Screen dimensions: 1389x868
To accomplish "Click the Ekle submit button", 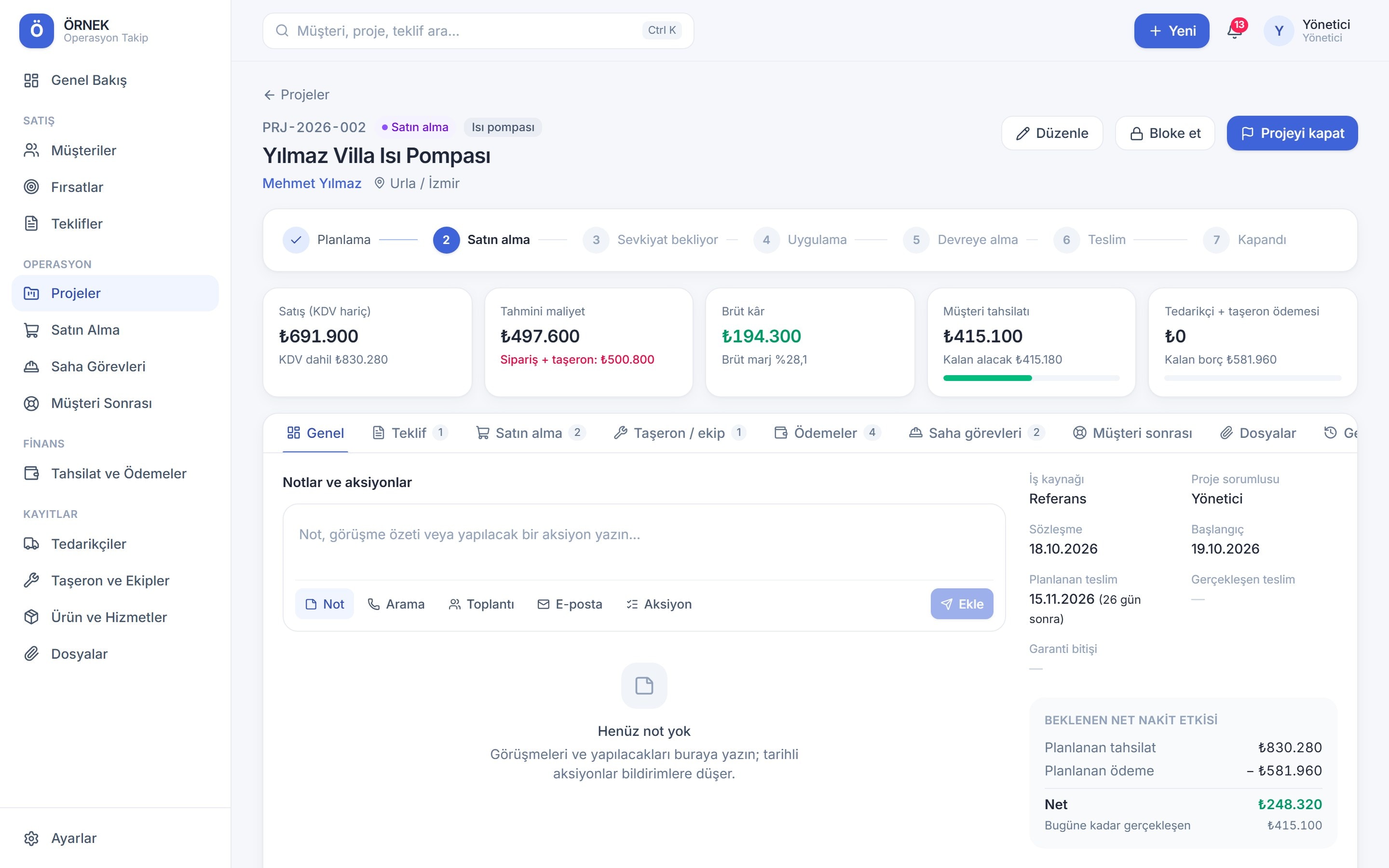I will (x=961, y=604).
